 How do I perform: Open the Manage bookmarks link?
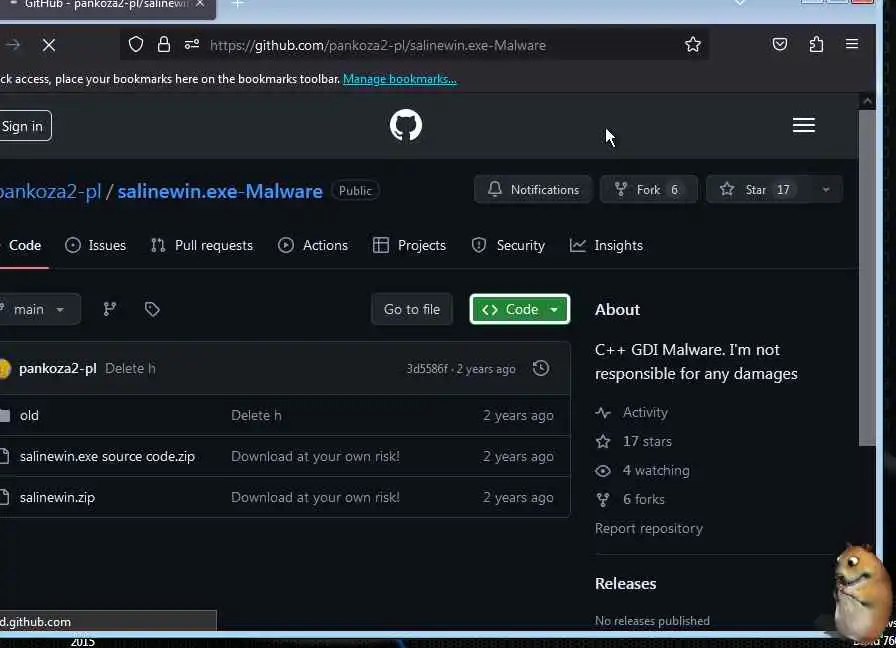399,79
